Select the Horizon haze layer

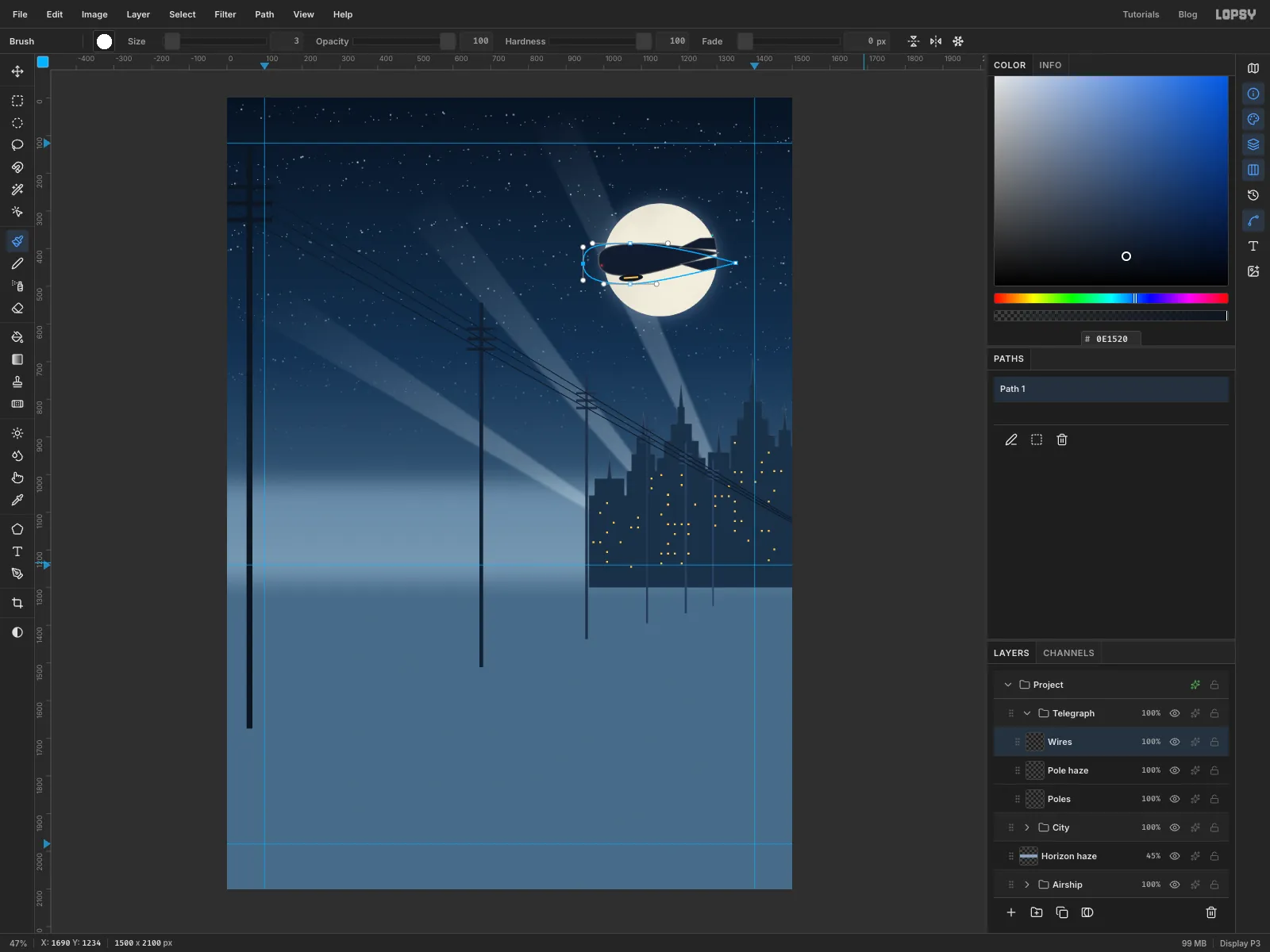point(1111,856)
